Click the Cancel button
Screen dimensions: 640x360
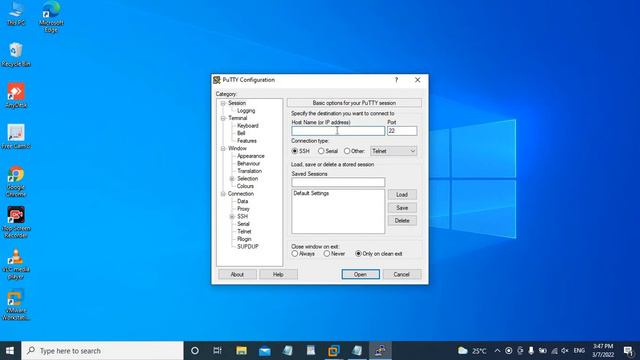402,274
